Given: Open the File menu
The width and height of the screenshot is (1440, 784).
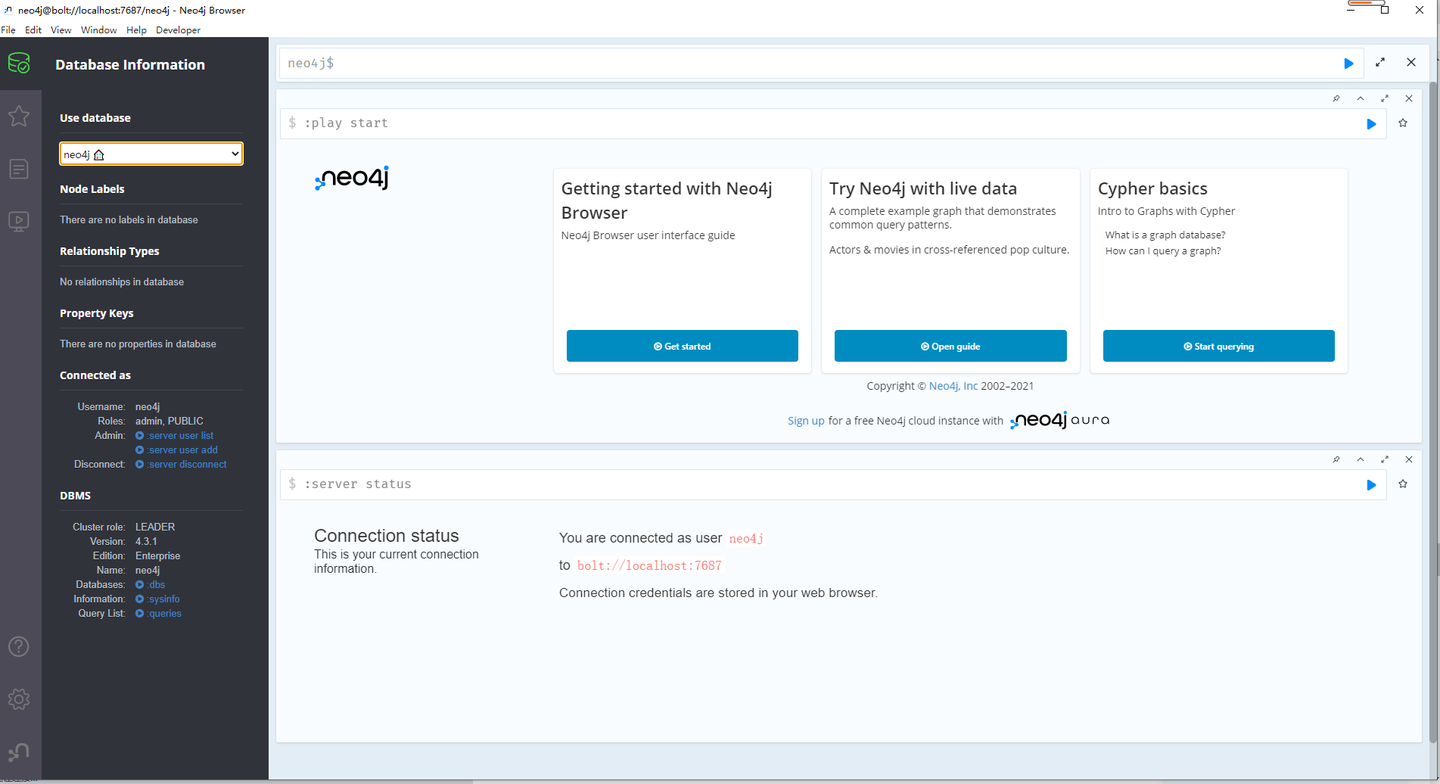Looking at the screenshot, I should pos(8,30).
